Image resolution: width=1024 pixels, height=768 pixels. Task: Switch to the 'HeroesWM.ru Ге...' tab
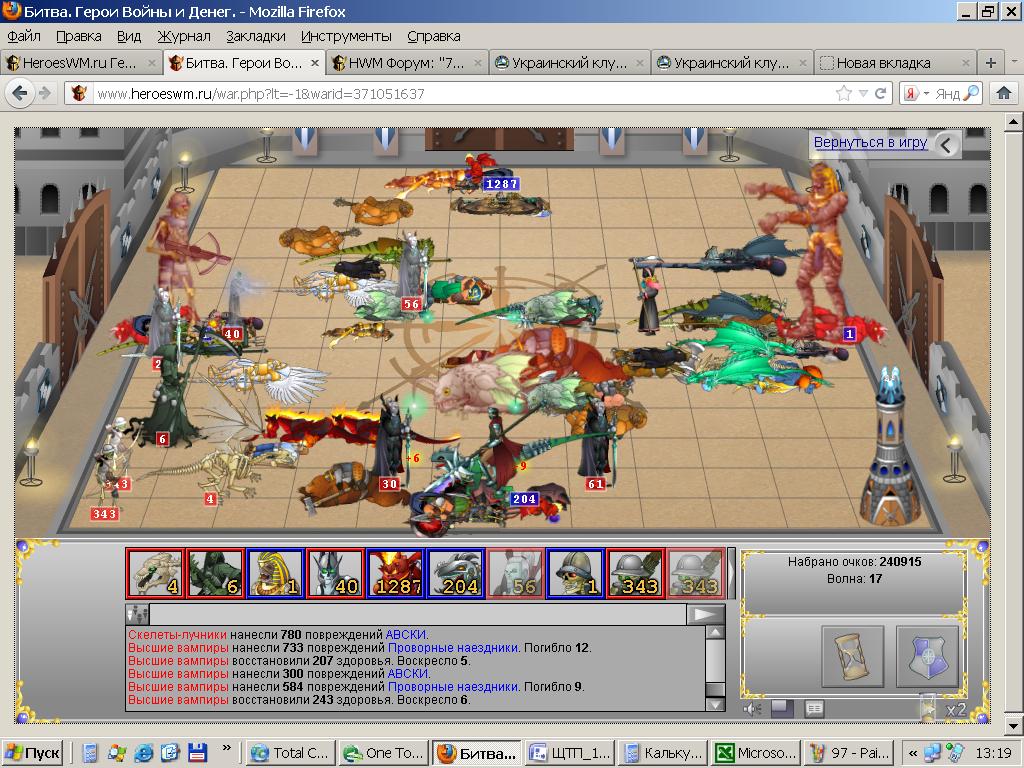(x=80, y=63)
